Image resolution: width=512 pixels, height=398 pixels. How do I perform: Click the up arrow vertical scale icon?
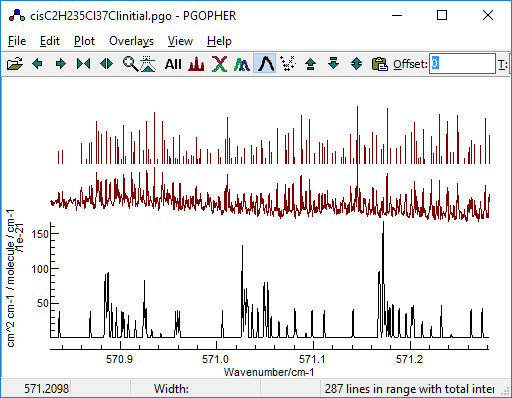(310, 63)
